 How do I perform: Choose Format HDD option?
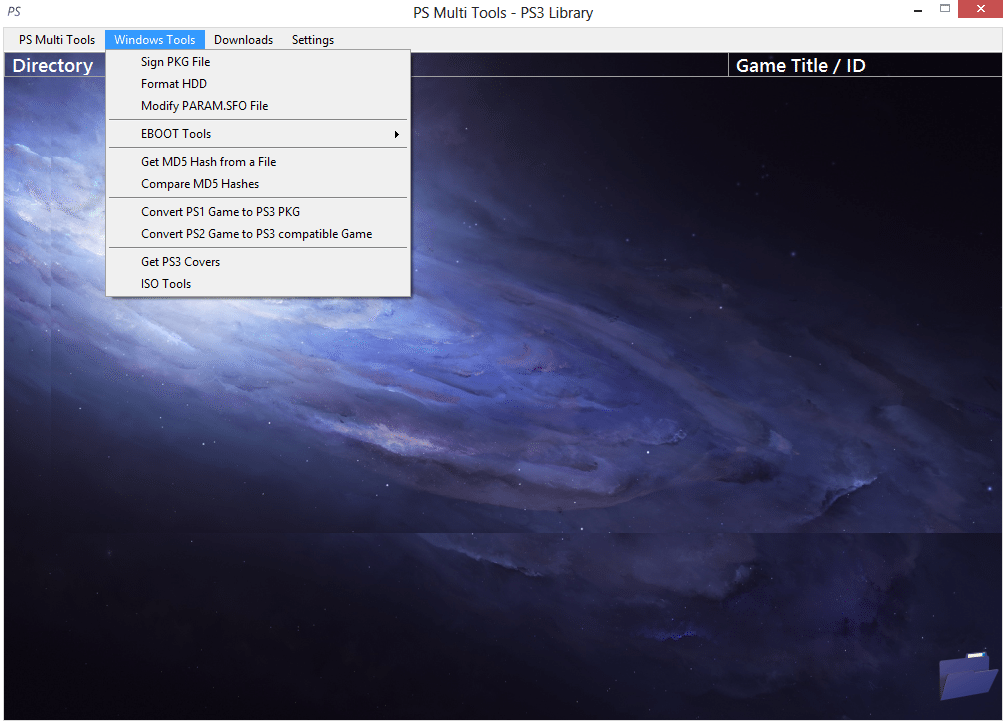[x=173, y=84]
